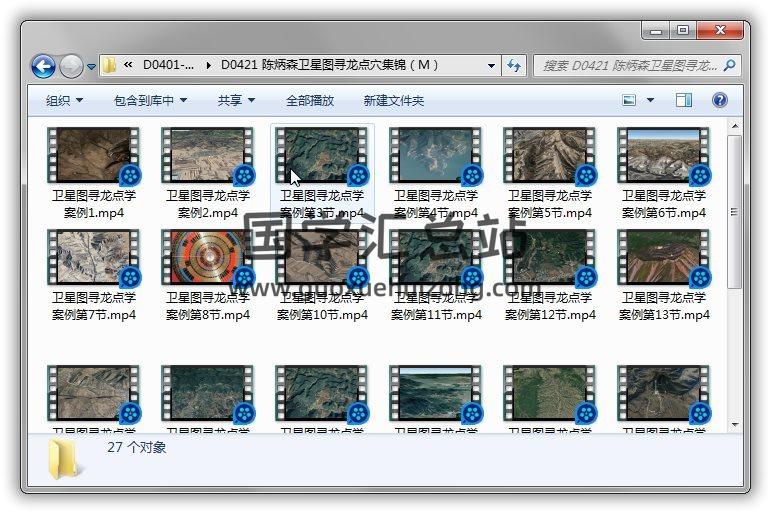Click the Forward navigation arrow button

[x=71, y=67]
